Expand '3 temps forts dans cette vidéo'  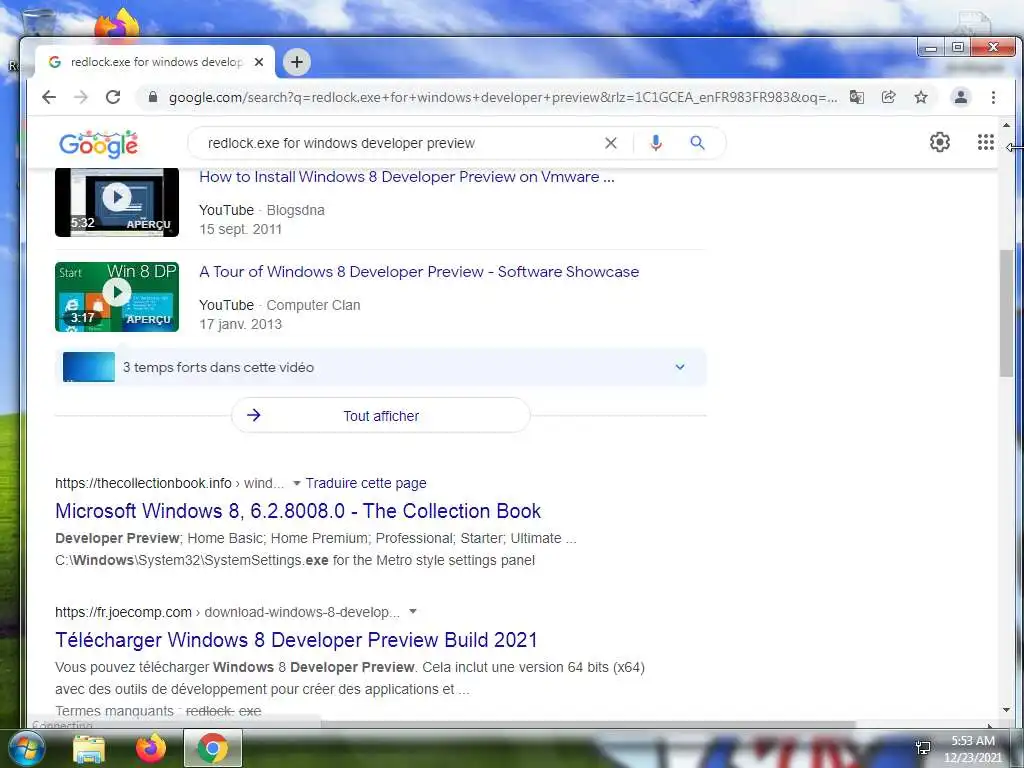[381, 367]
